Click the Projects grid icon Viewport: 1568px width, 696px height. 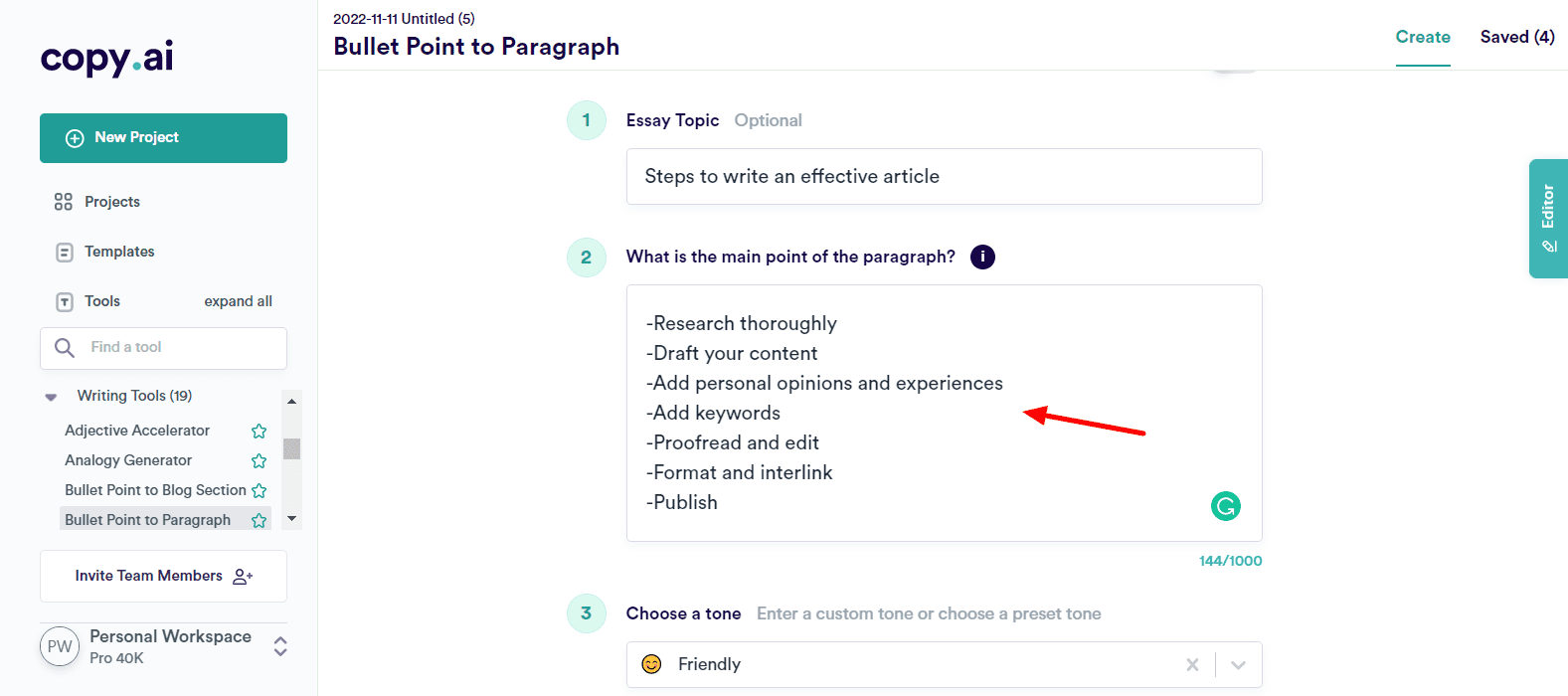click(x=64, y=202)
